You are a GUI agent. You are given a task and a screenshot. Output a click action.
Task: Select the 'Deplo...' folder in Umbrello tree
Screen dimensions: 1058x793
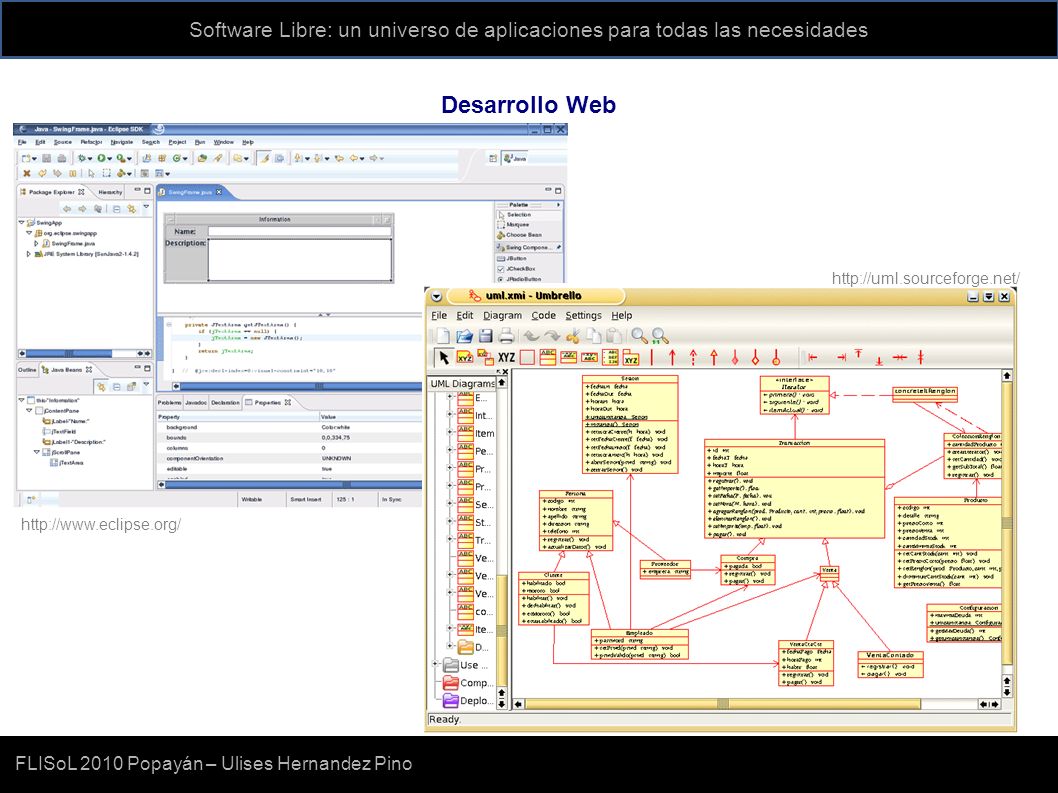click(x=468, y=701)
